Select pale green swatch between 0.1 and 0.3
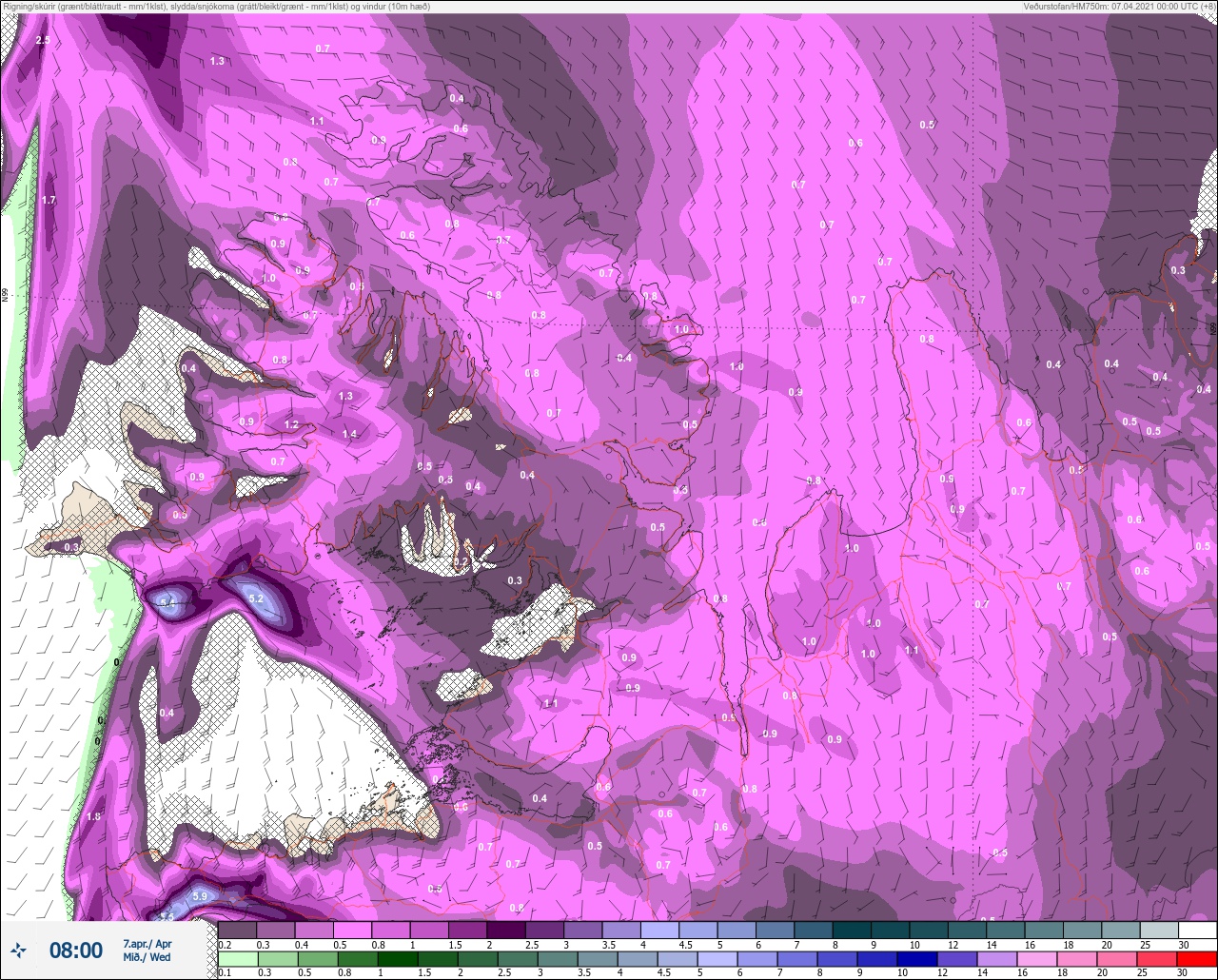 [237, 959]
